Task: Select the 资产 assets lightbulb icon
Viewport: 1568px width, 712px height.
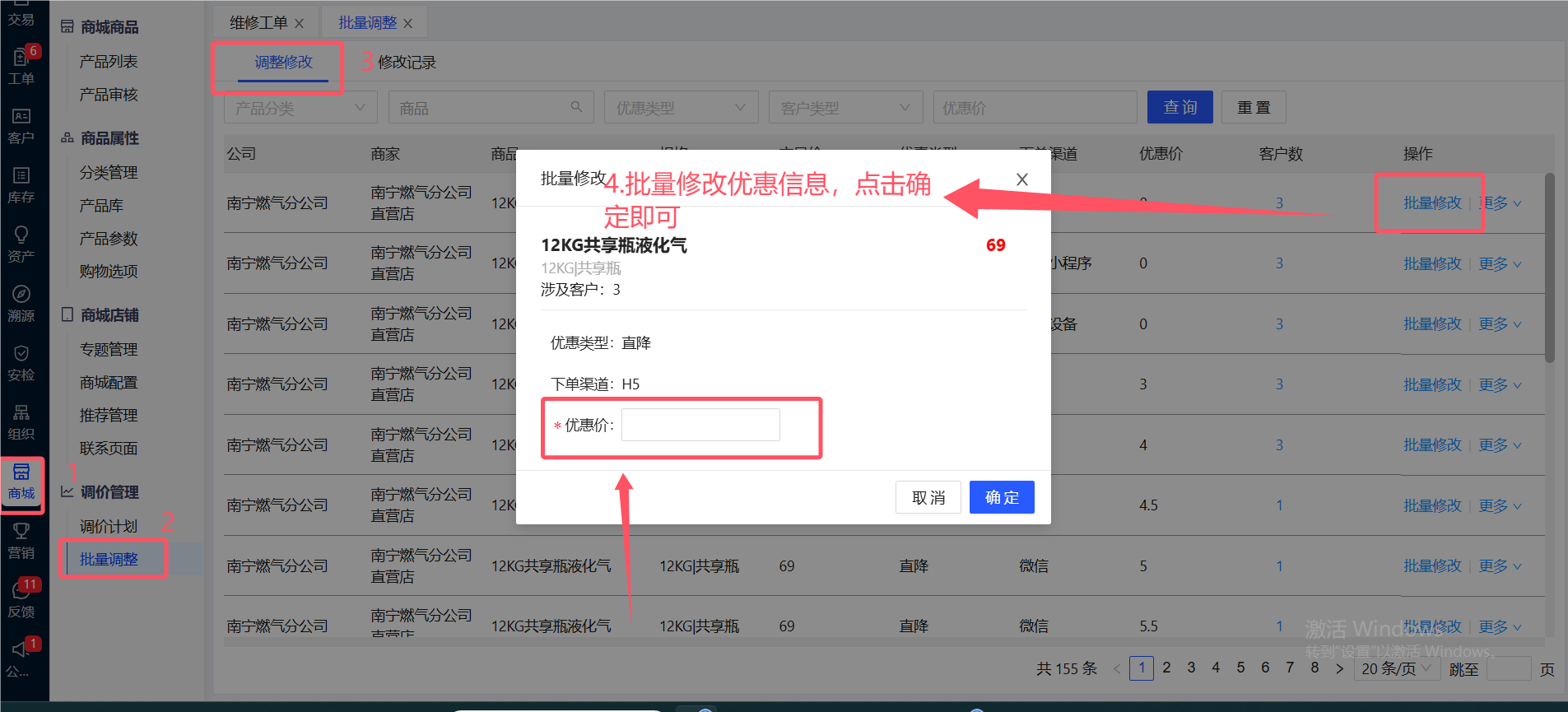Action: pyautogui.click(x=21, y=244)
